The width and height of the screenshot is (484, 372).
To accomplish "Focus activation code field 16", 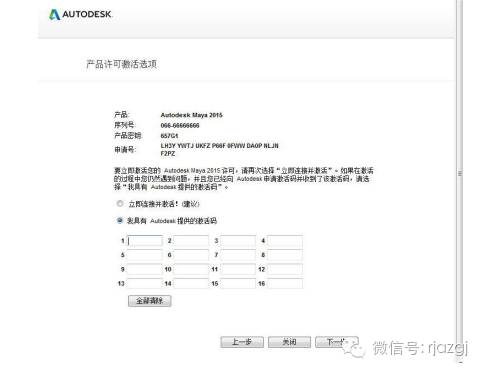I will point(285,283).
